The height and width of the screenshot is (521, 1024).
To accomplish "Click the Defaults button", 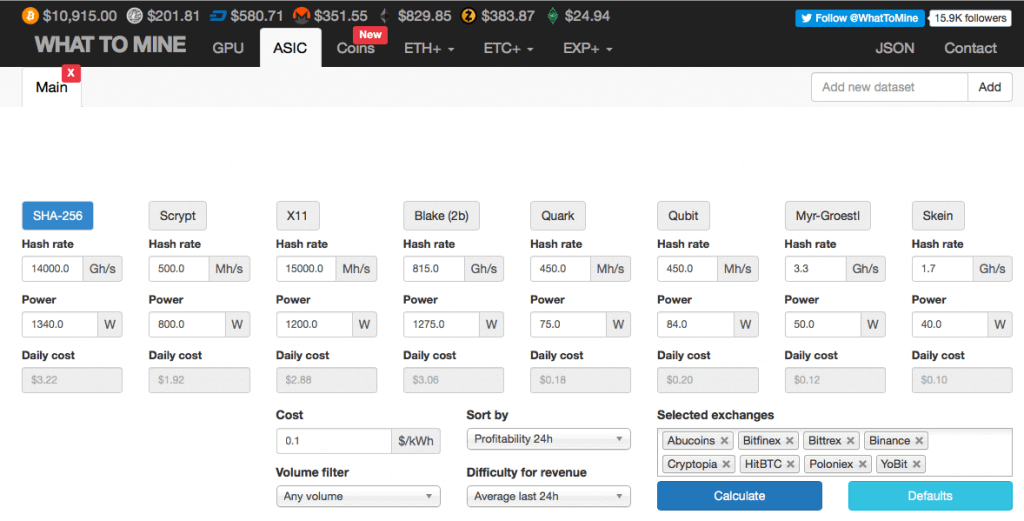I will [930, 496].
